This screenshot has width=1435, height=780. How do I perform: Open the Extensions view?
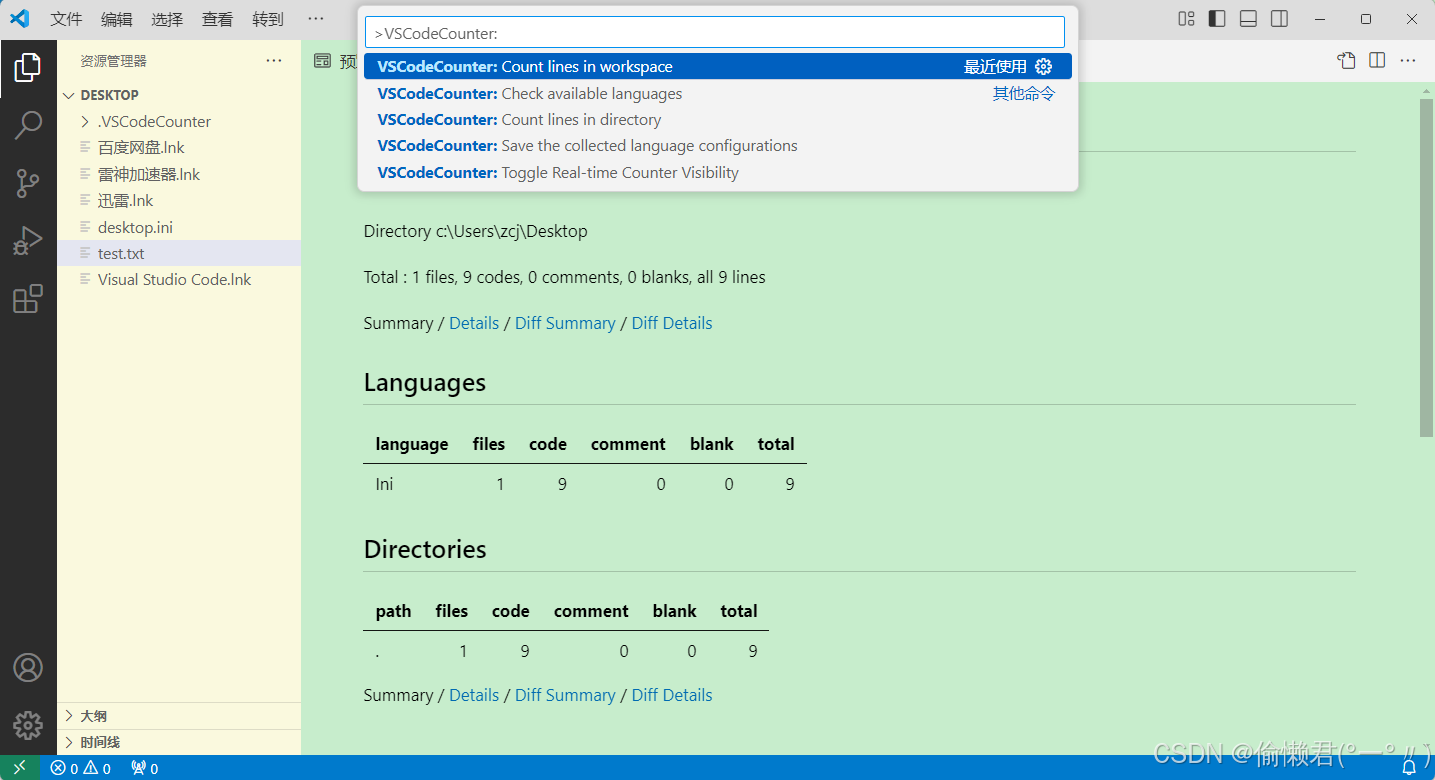point(28,299)
